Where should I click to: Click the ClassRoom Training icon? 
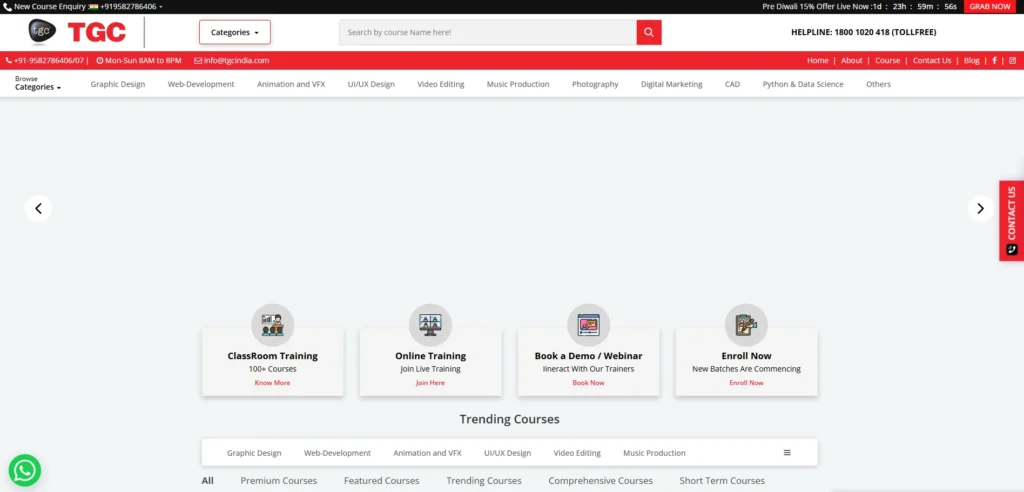point(272,325)
